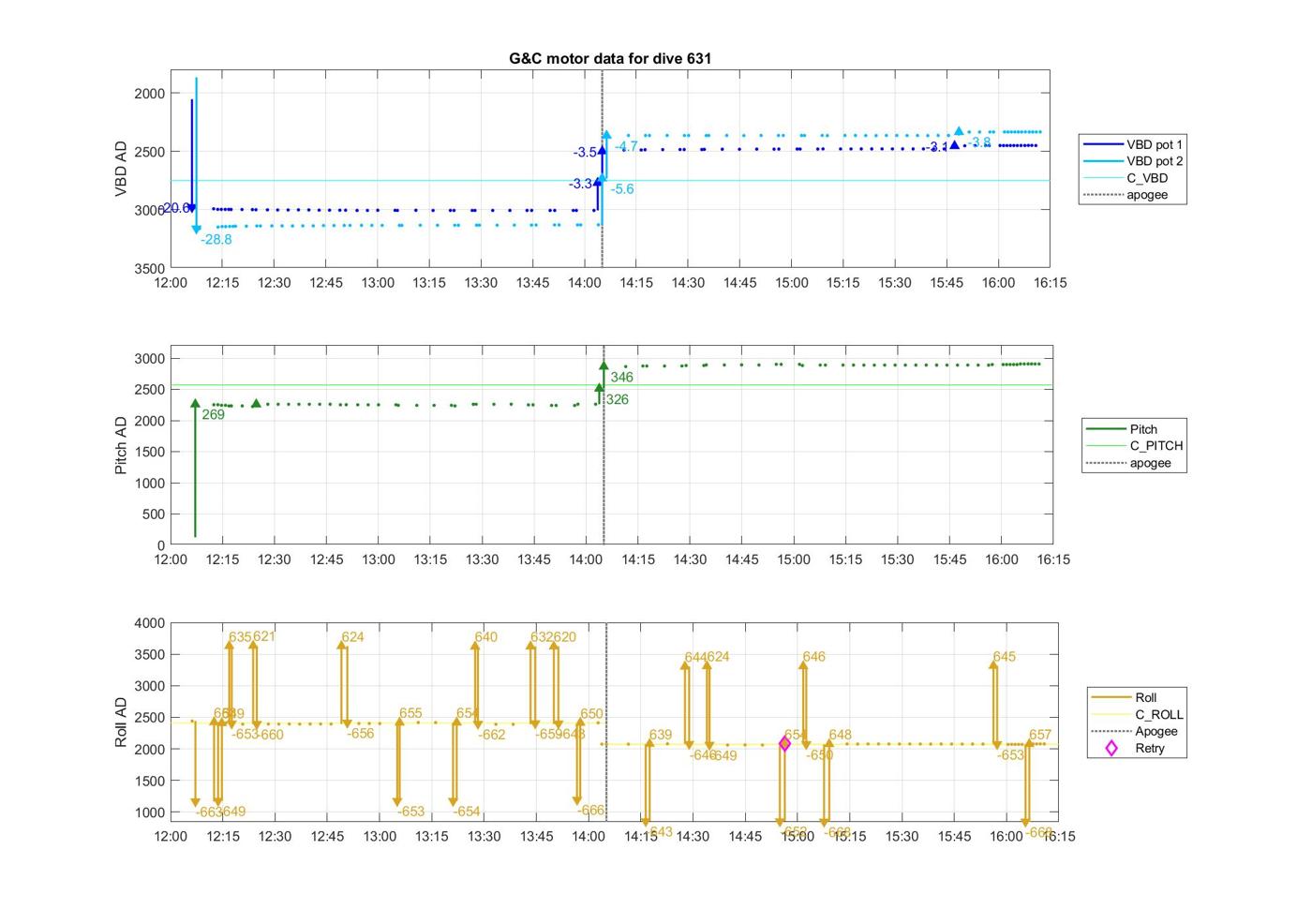Click the "-3.5" label on the VBD plot
This screenshot has height=924, width=1312.
(586, 152)
